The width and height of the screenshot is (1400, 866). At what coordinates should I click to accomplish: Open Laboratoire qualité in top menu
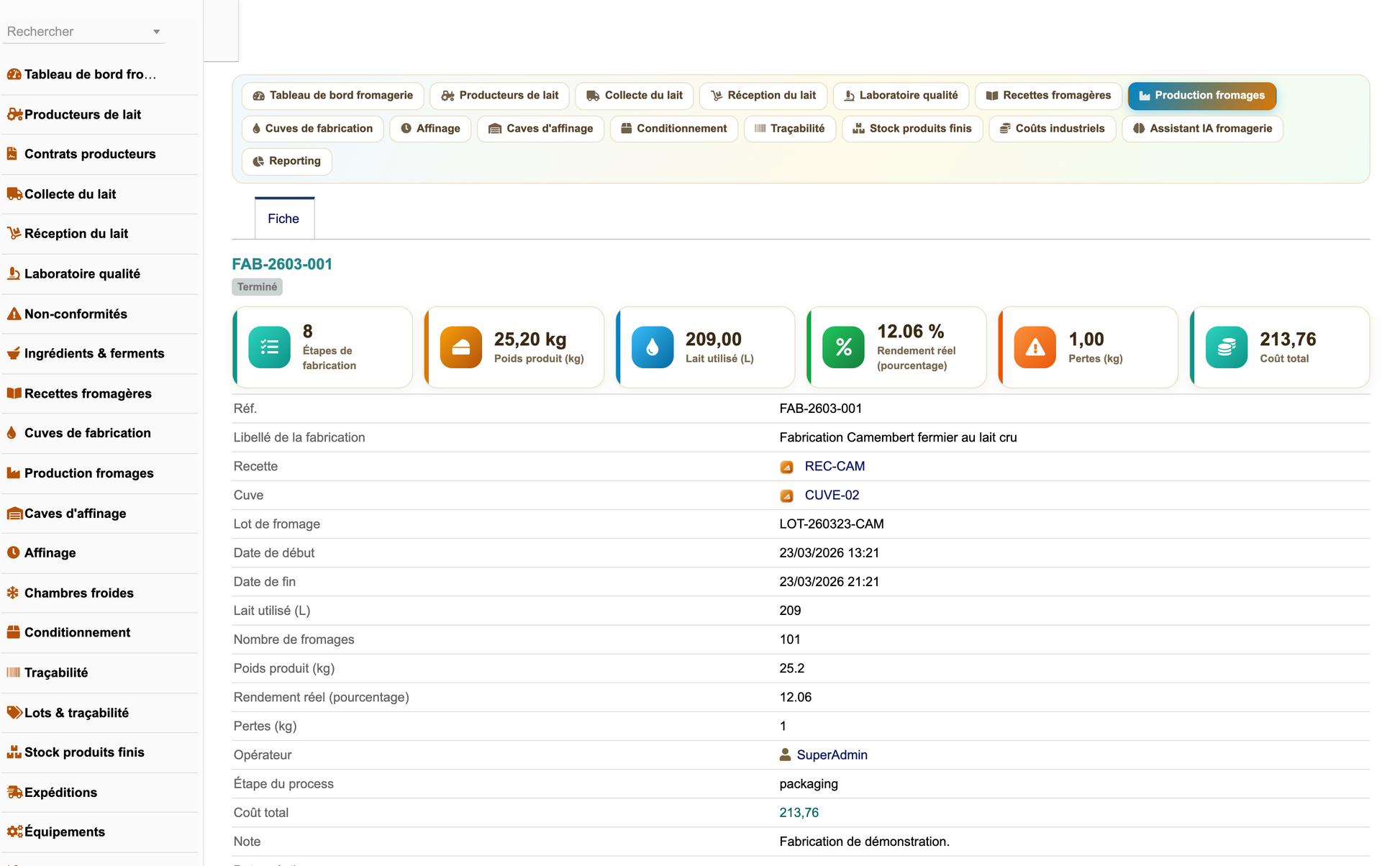click(x=901, y=96)
